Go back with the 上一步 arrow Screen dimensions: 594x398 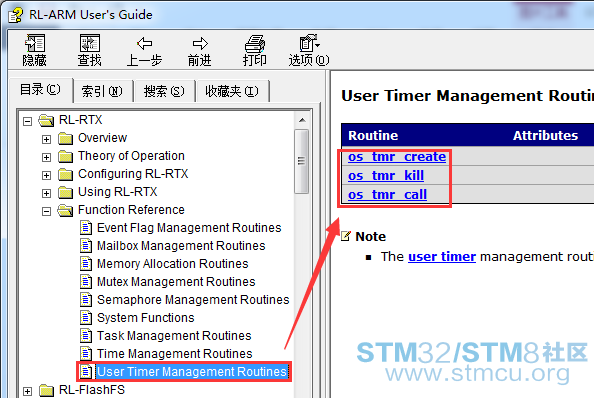pyautogui.click(x=145, y=43)
